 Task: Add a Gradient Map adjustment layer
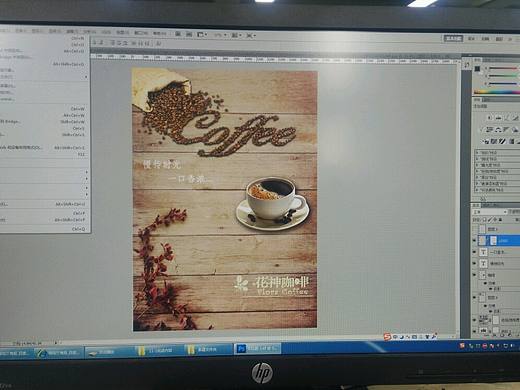511,142
